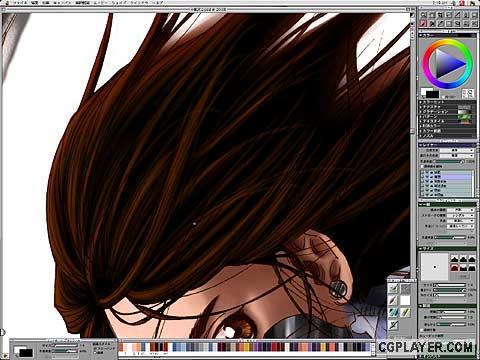Collapse the Size brush controls section
Screen dimensions: 480x360
coord(448,249)
